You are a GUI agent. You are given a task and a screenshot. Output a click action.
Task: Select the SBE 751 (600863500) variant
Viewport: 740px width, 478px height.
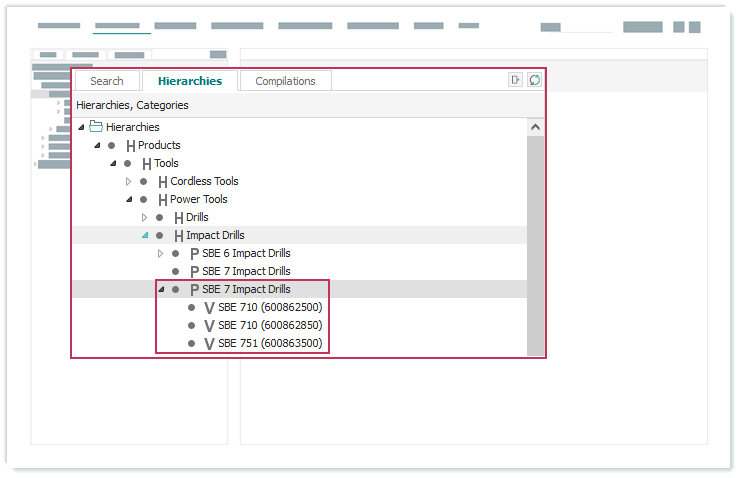[x=270, y=343]
